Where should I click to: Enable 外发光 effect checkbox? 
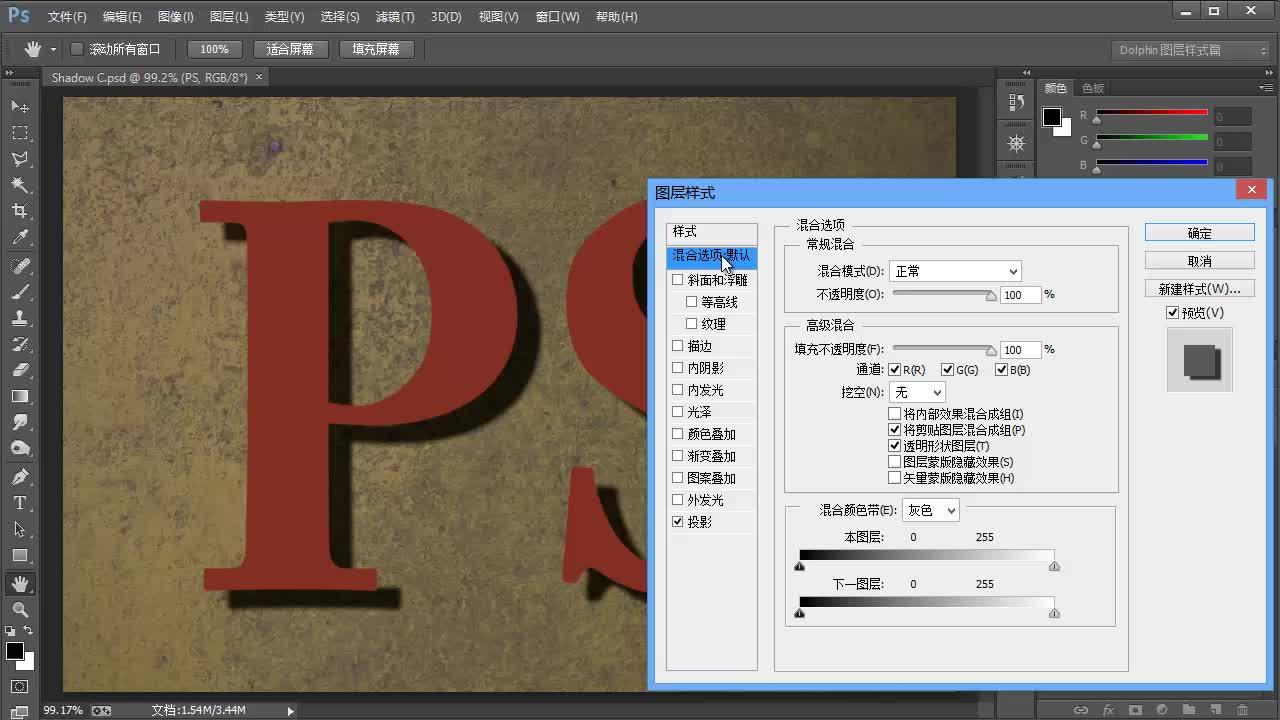678,500
